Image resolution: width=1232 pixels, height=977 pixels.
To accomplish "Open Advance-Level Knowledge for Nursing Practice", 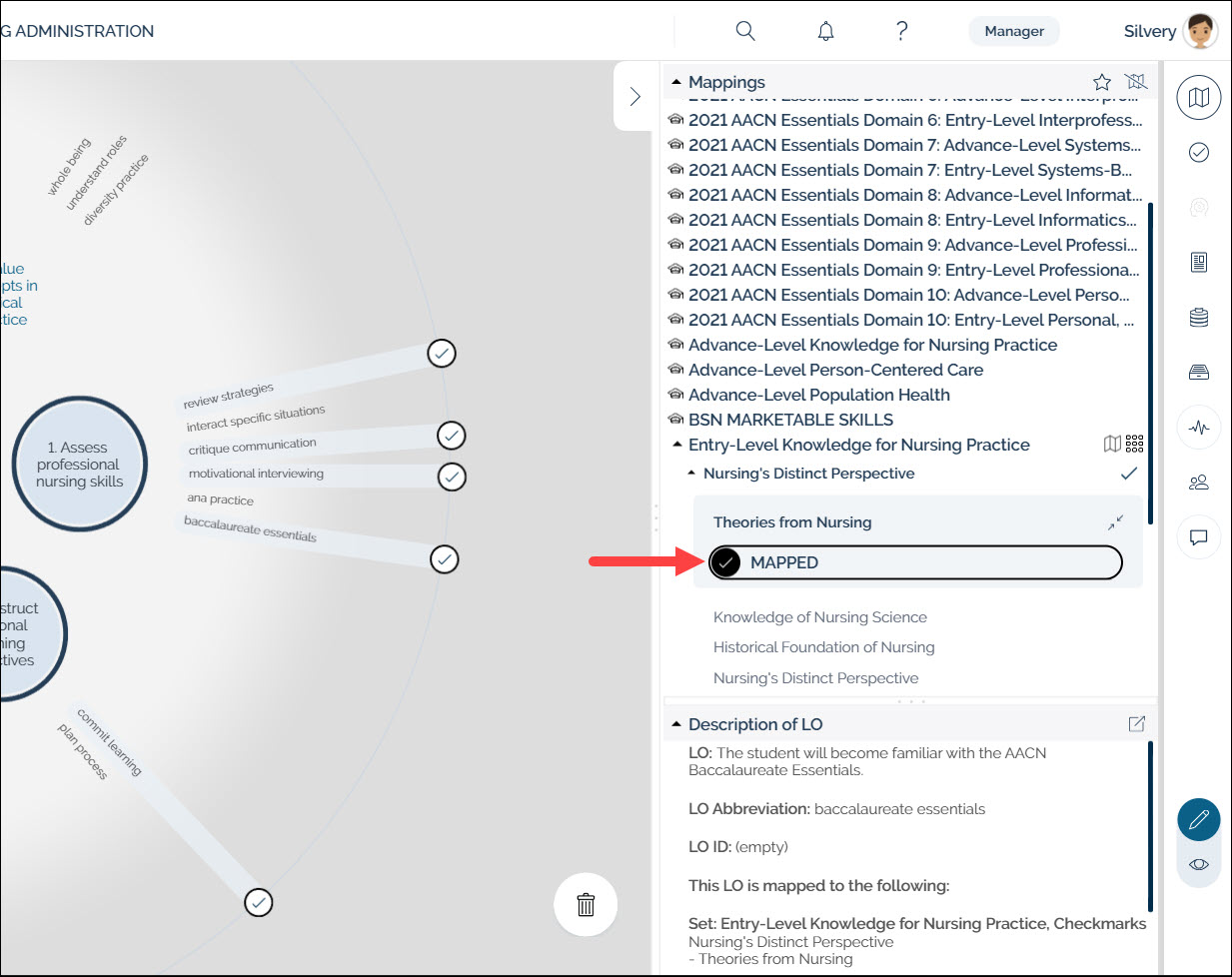I will point(872,345).
